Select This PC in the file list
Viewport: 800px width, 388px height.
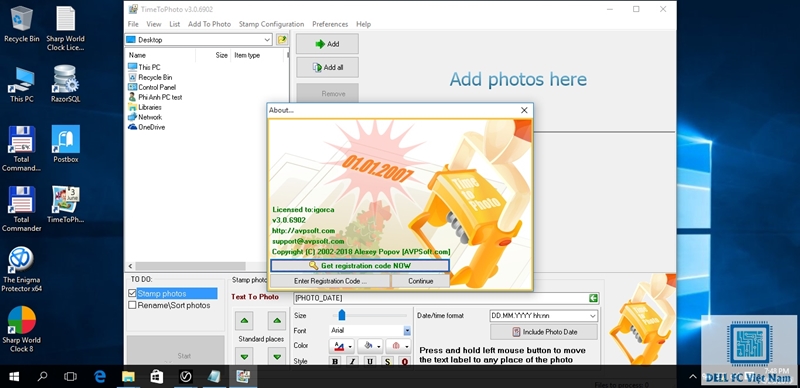(x=144, y=67)
